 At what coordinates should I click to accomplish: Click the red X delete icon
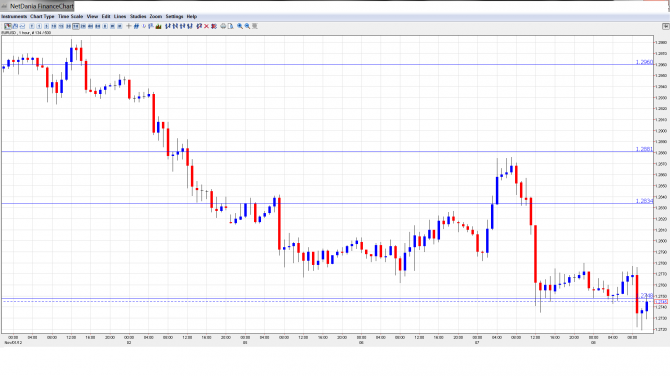(206, 26)
